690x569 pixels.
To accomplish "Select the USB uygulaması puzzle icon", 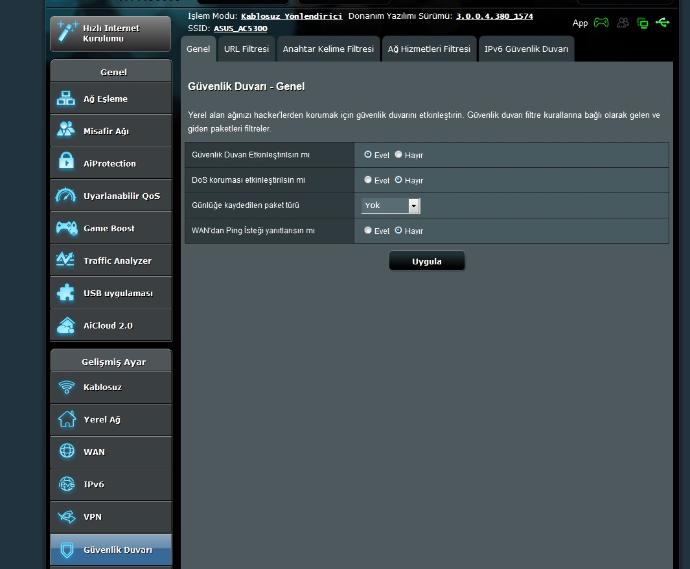I will tap(66, 293).
